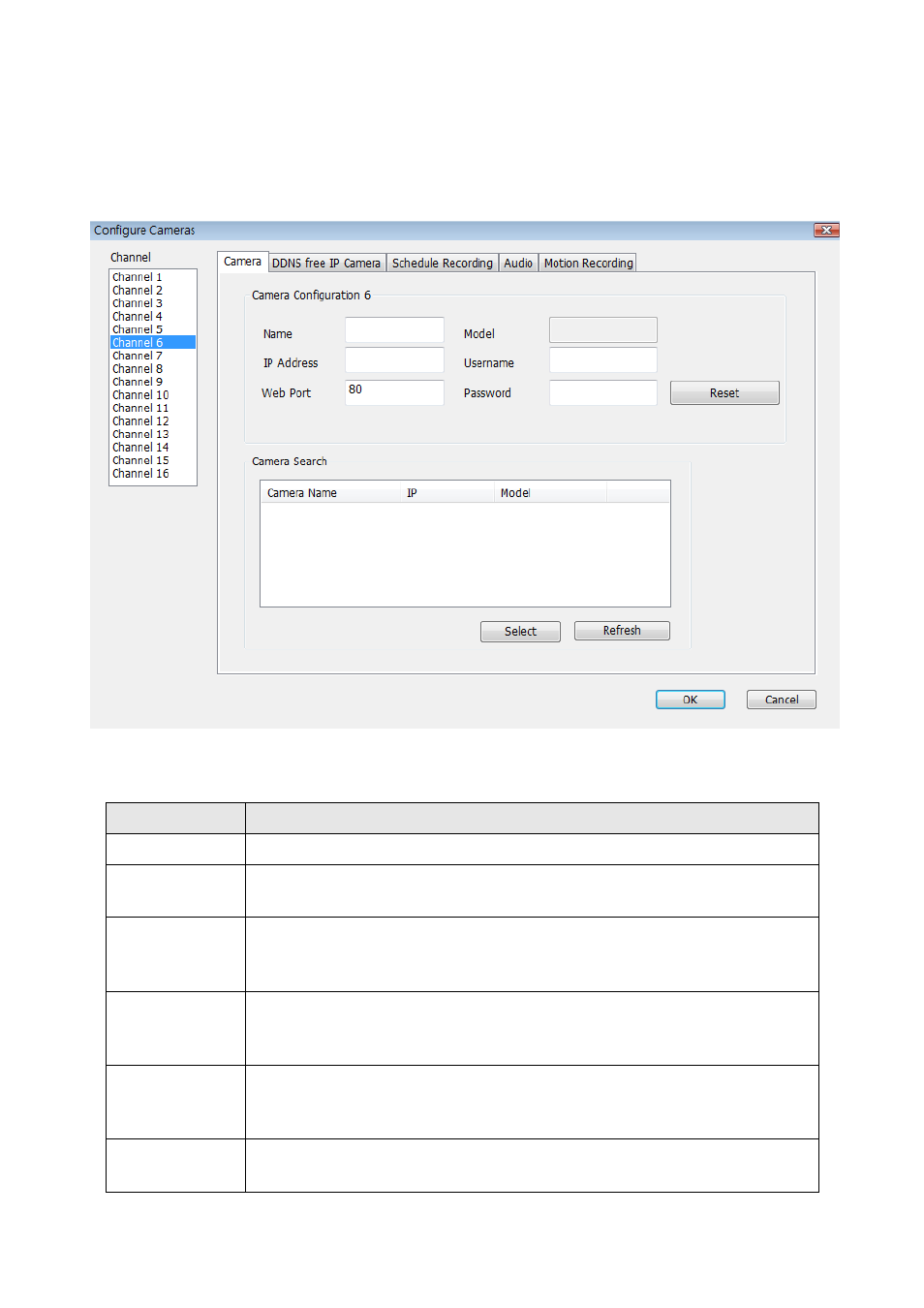
Task: Confirm with the OK button
Action: (x=690, y=700)
